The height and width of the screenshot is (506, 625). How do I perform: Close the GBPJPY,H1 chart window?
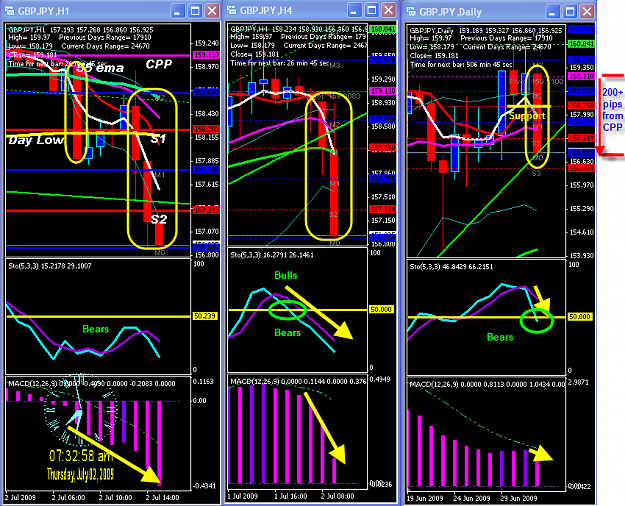(x=212, y=11)
